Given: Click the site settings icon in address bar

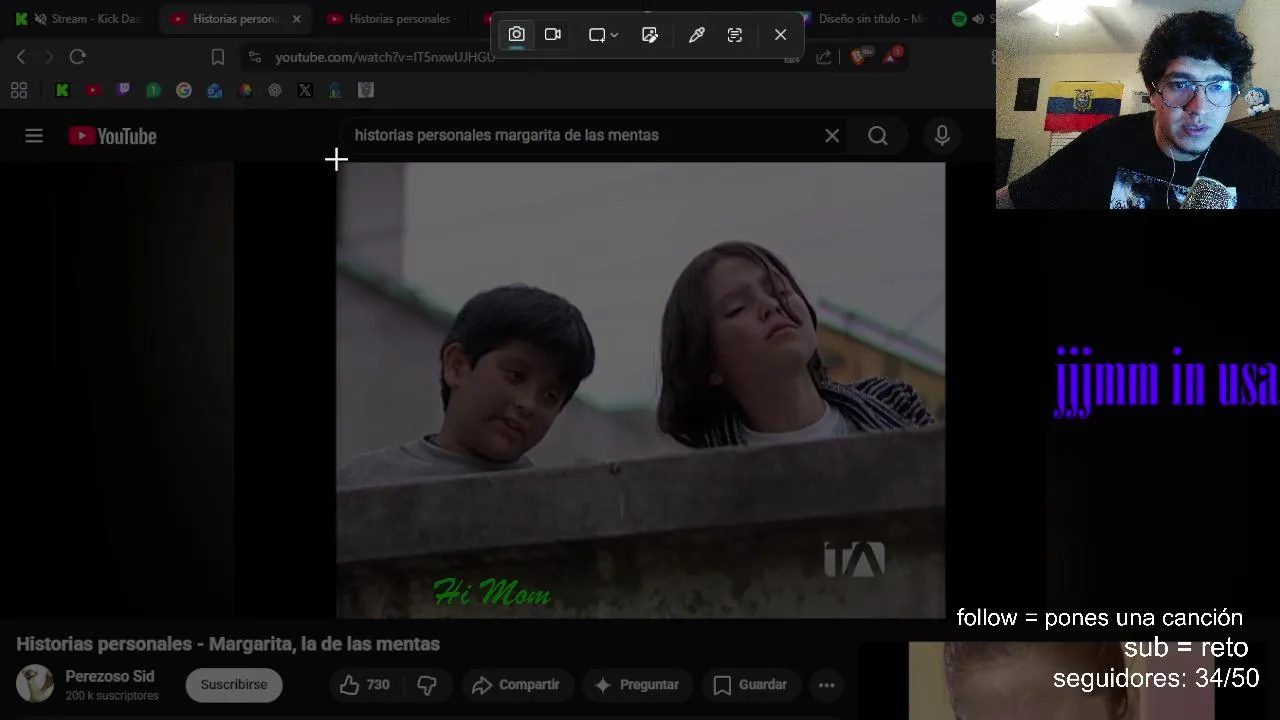Looking at the screenshot, I should 255,57.
